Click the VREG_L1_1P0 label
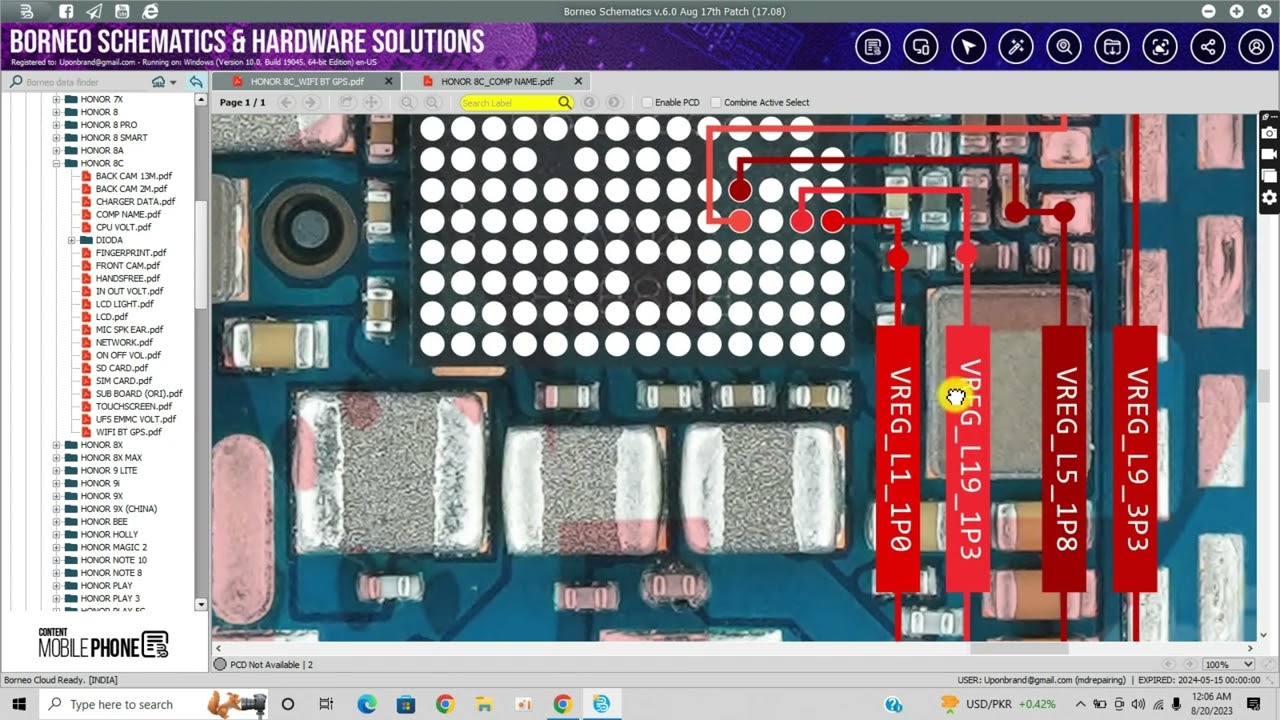Viewport: 1280px width, 720px height. 898,459
